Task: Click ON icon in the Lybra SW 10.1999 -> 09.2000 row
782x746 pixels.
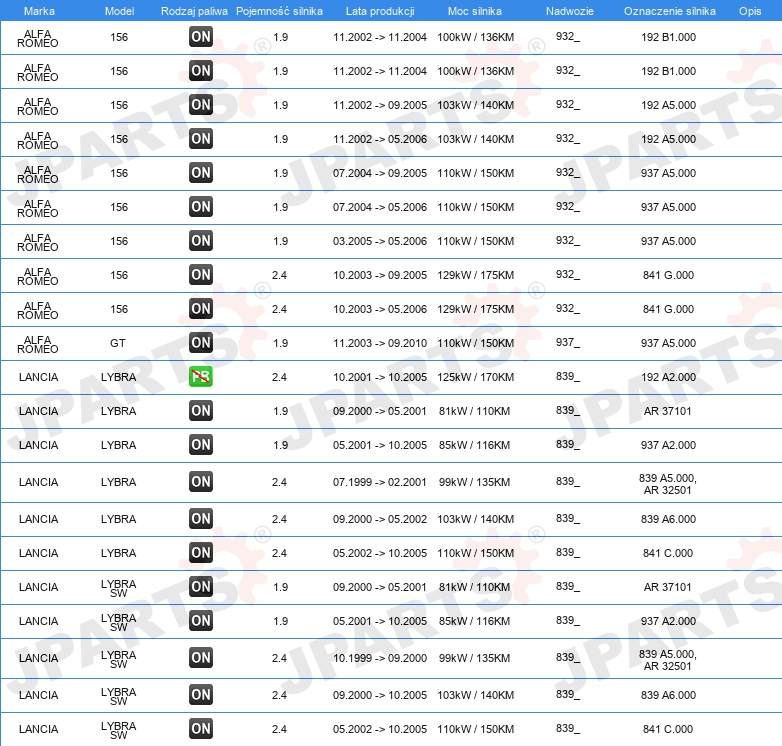Action: (x=201, y=658)
